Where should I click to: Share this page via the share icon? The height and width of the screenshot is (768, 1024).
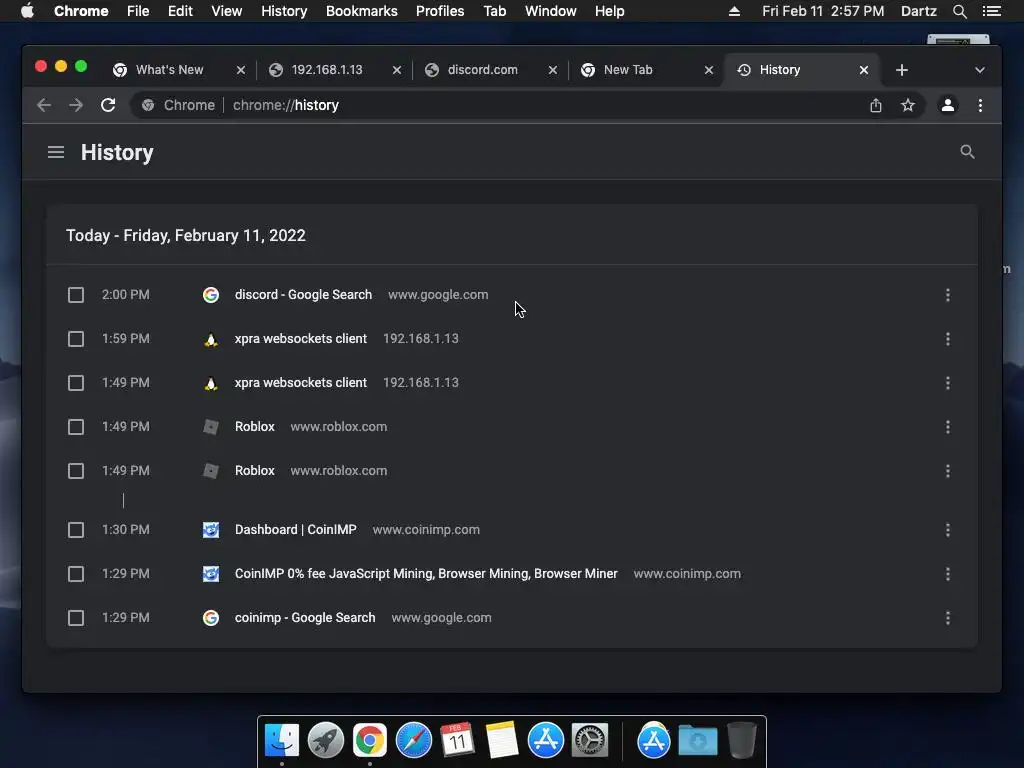click(x=876, y=105)
